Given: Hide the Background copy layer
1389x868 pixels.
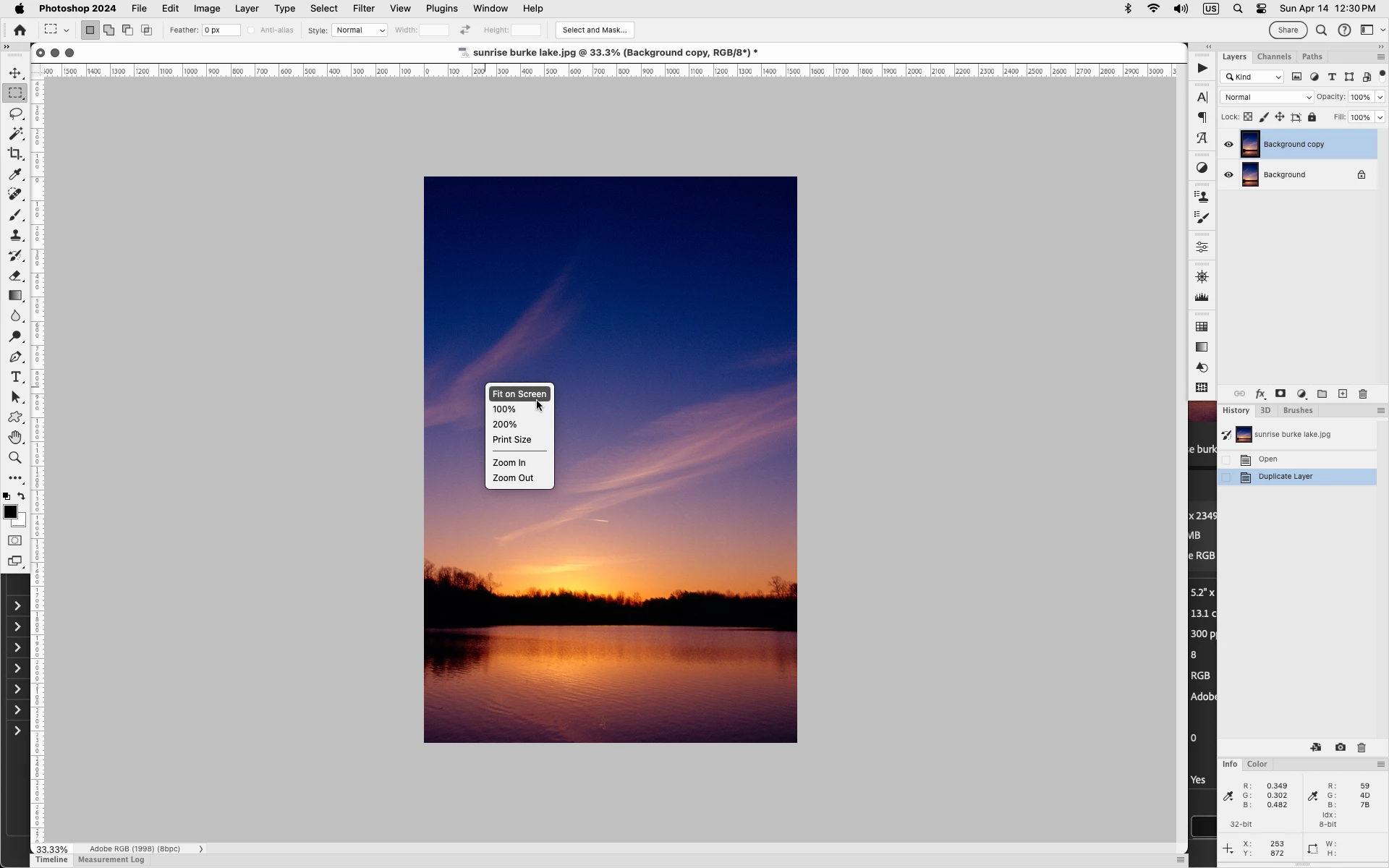Looking at the screenshot, I should click(x=1228, y=145).
